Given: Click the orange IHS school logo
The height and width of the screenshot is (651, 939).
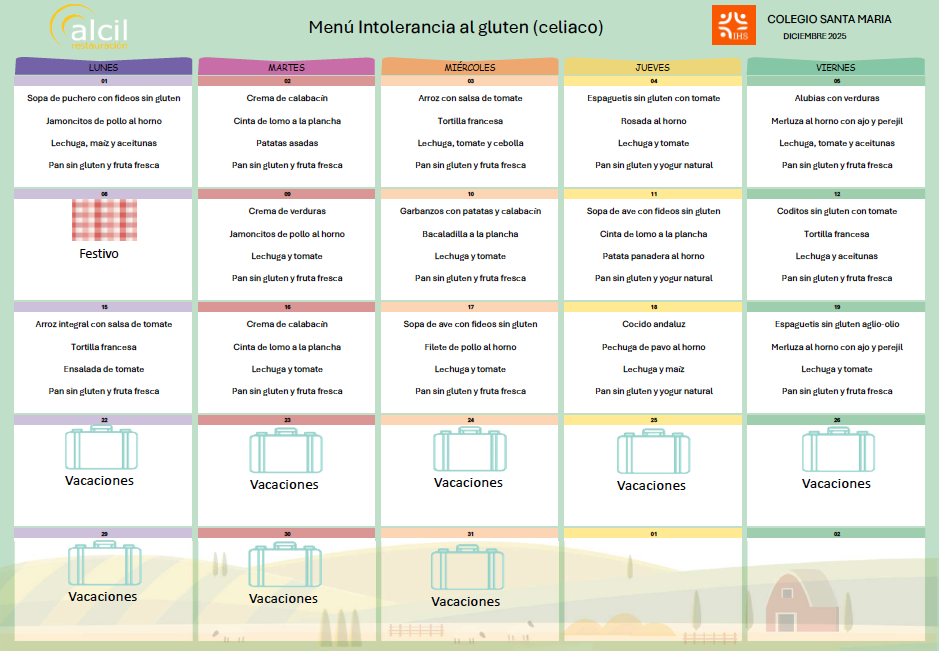Looking at the screenshot, I should pyautogui.click(x=733, y=25).
